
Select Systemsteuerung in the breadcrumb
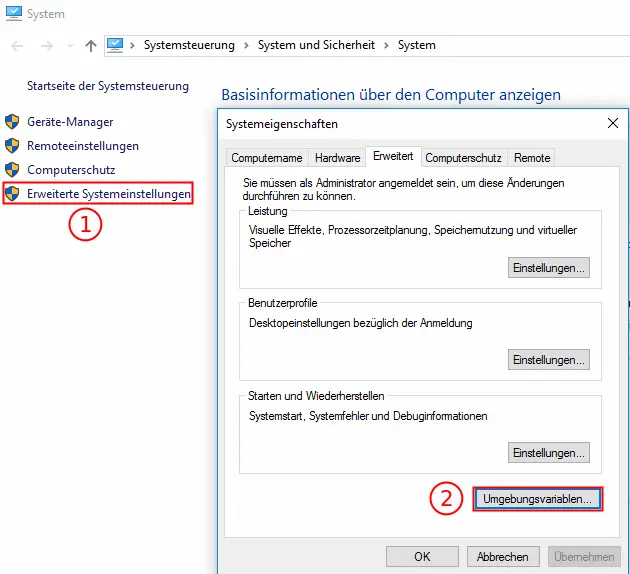click(x=189, y=45)
